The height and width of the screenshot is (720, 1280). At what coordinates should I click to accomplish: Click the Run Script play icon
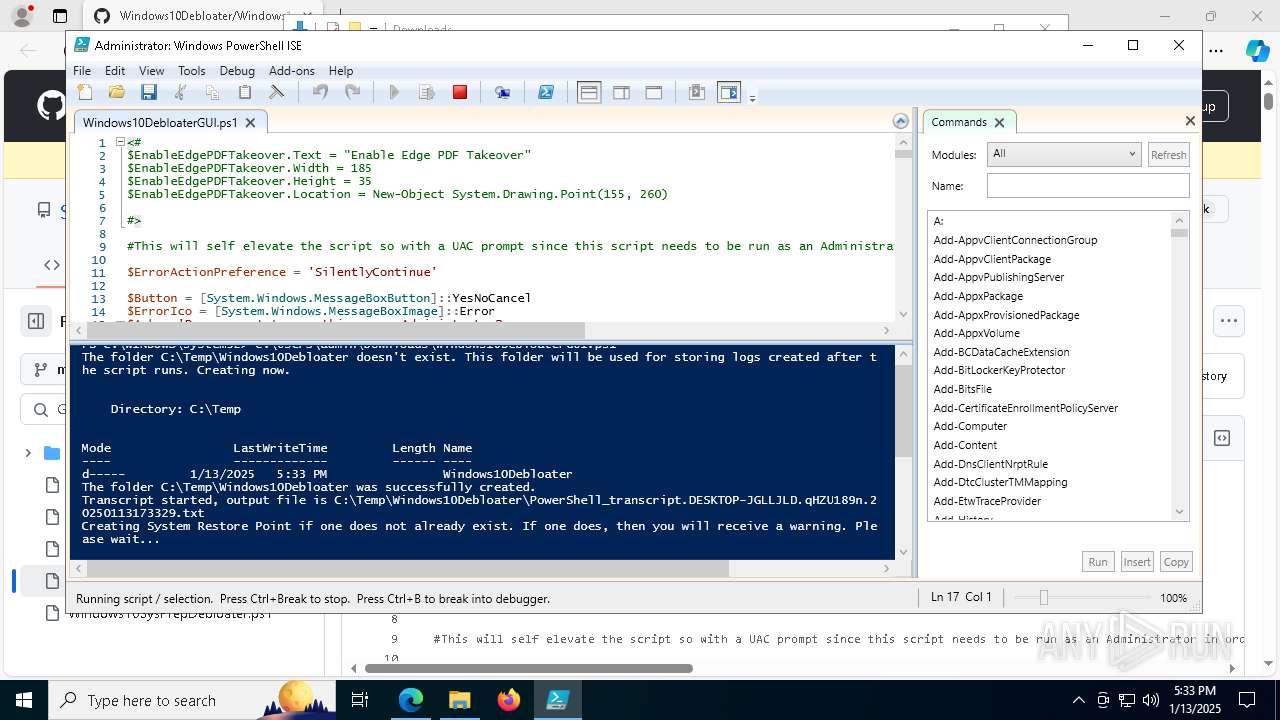coord(394,92)
